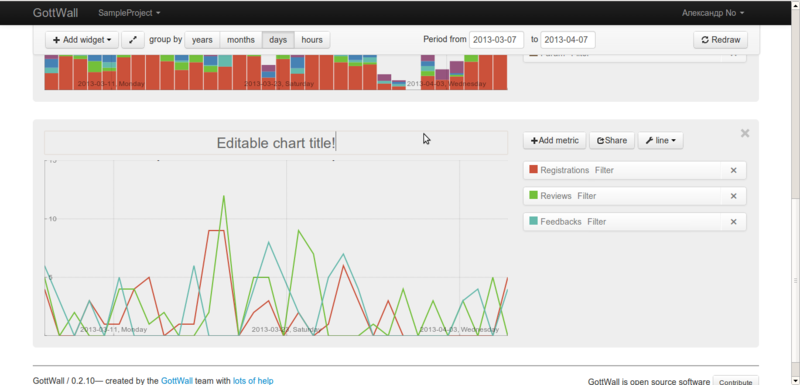This screenshot has width=800, height=385.
Task: Open the SampleProject dropdown menu
Action: 129,13
